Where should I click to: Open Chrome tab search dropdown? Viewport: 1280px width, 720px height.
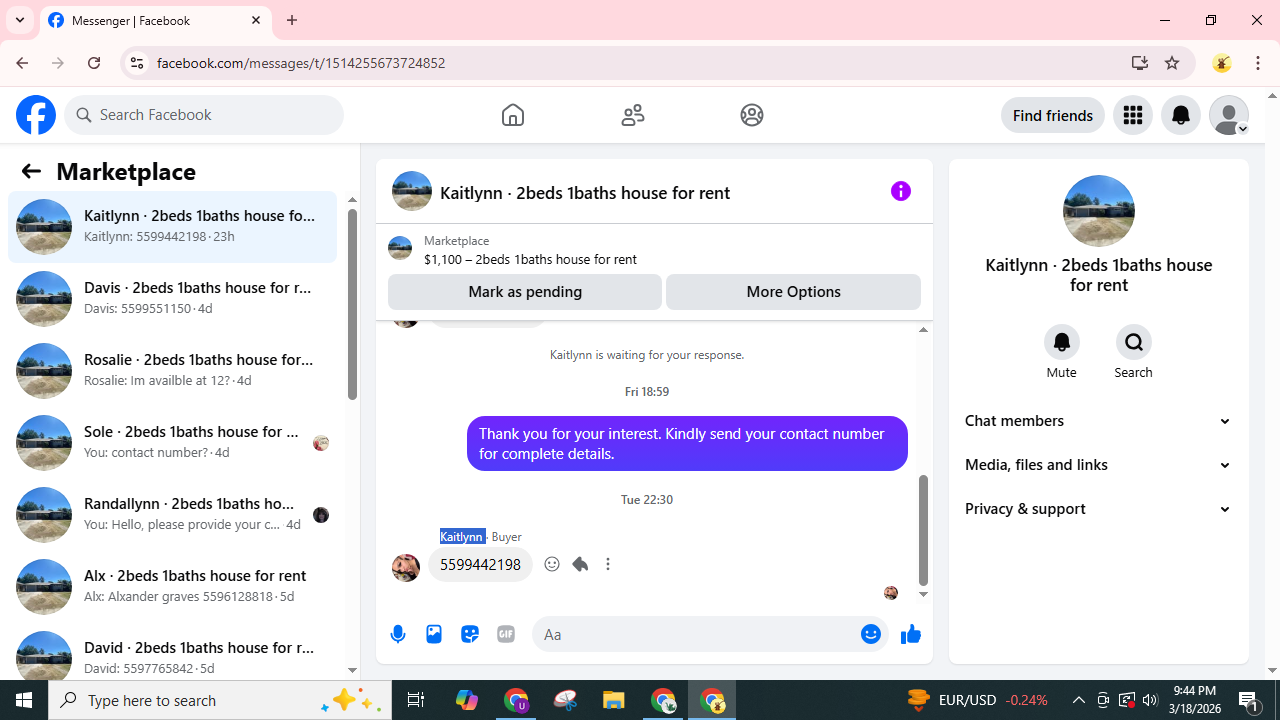pyautogui.click(x=20, y=20)
